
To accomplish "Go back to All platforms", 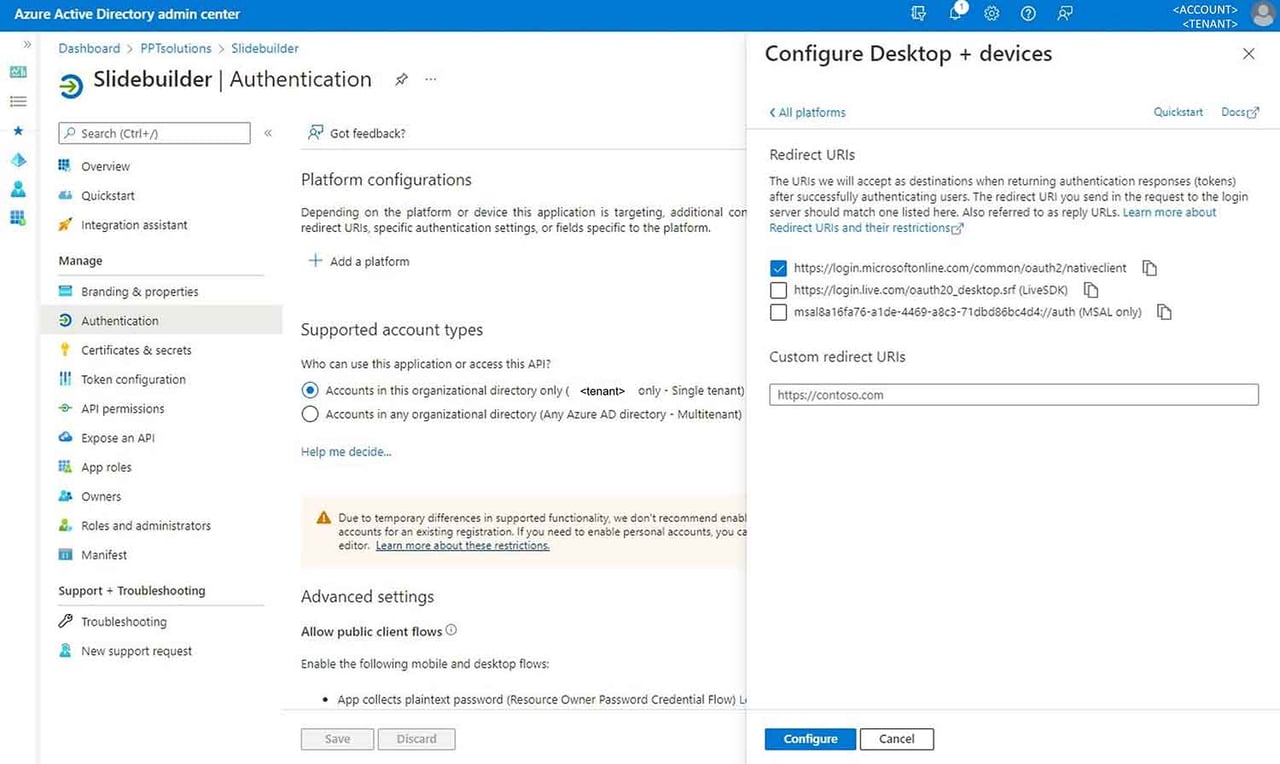I will pos(807,113).
